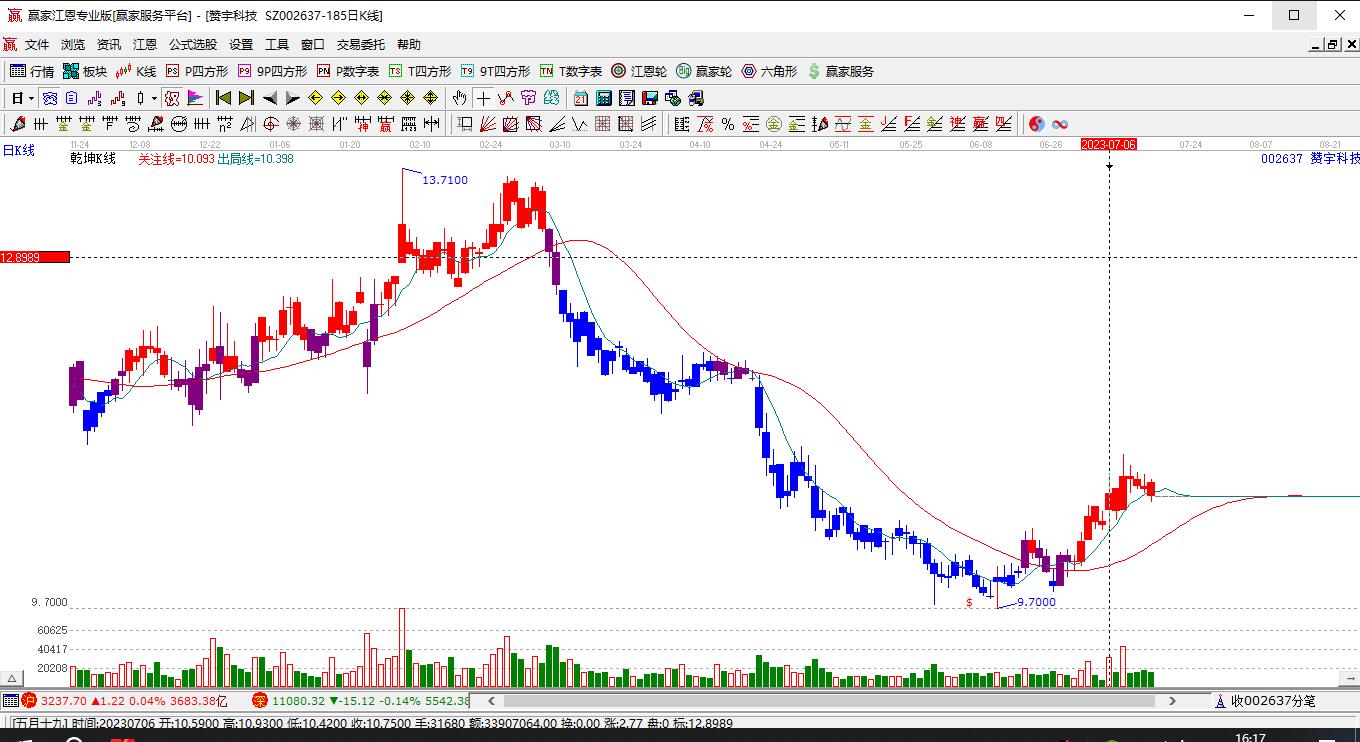Open the 公式选股 menu
The height and width of the screenshot is (742, 1360).
point(193,45)
